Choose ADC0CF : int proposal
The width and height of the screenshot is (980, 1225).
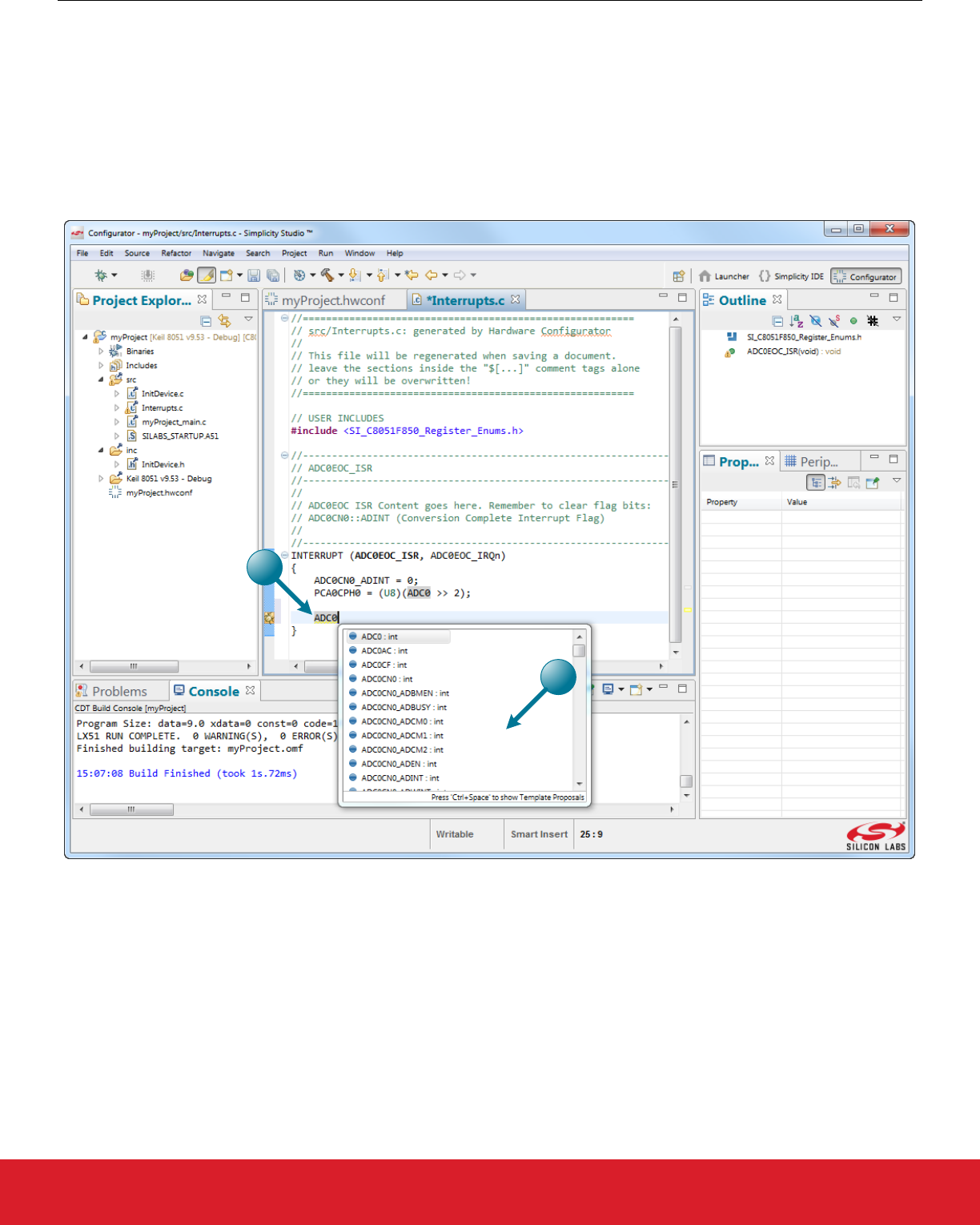pyautogui.click(x=384, y=665)
